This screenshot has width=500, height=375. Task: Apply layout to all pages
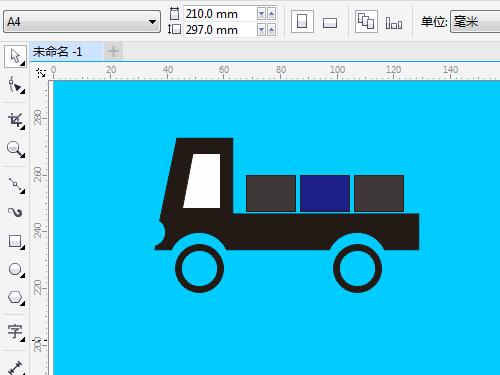click(x=366, y=22)
